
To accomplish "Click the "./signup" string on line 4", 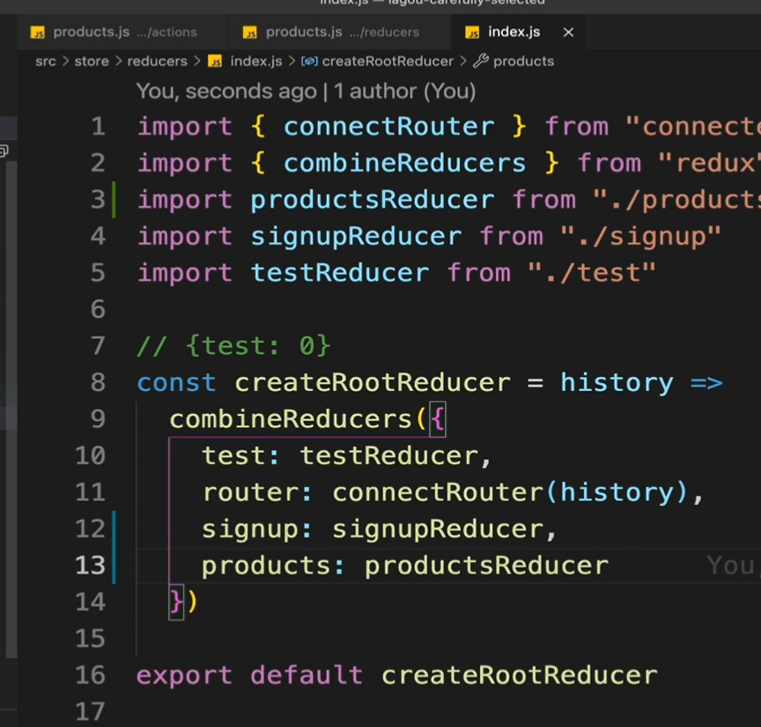I will click(x=641, y=236).
